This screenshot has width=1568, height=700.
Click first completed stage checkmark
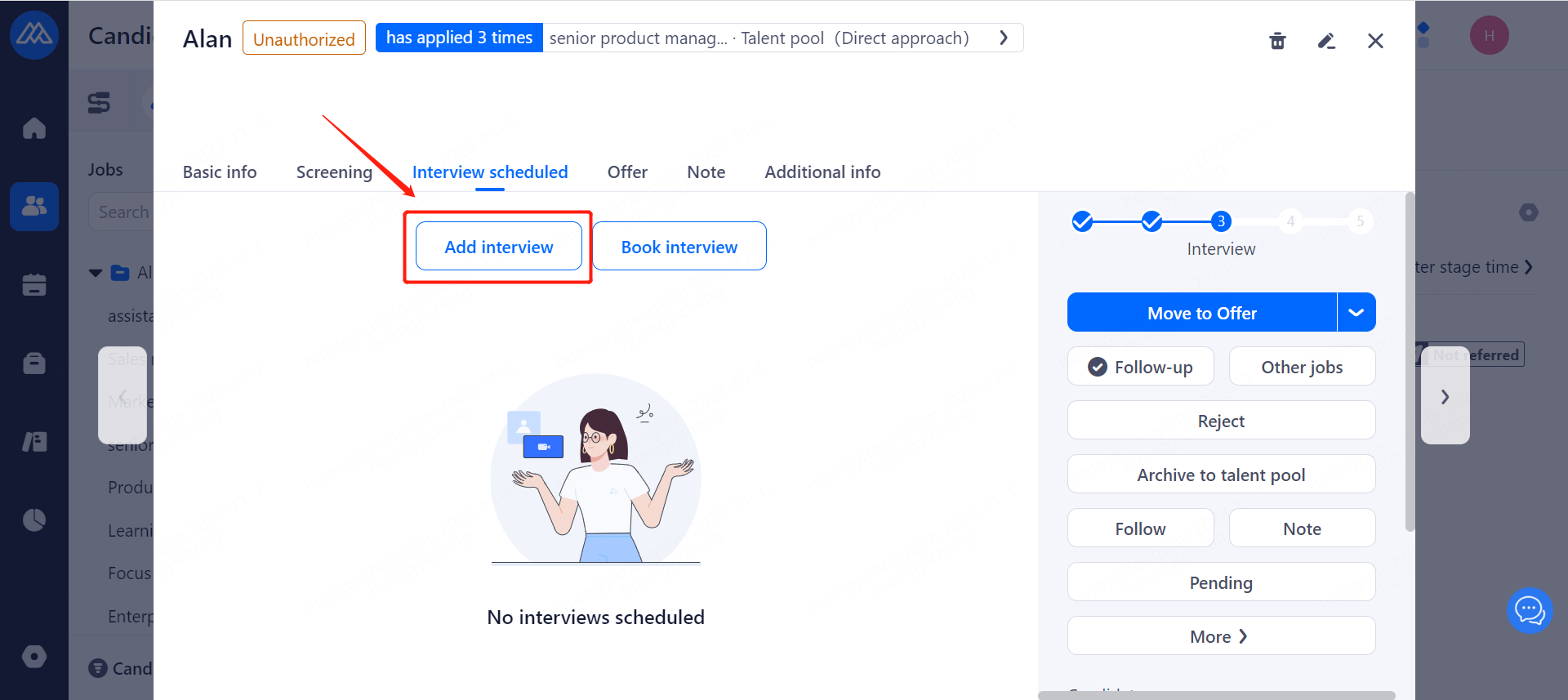coord(1082,221)
